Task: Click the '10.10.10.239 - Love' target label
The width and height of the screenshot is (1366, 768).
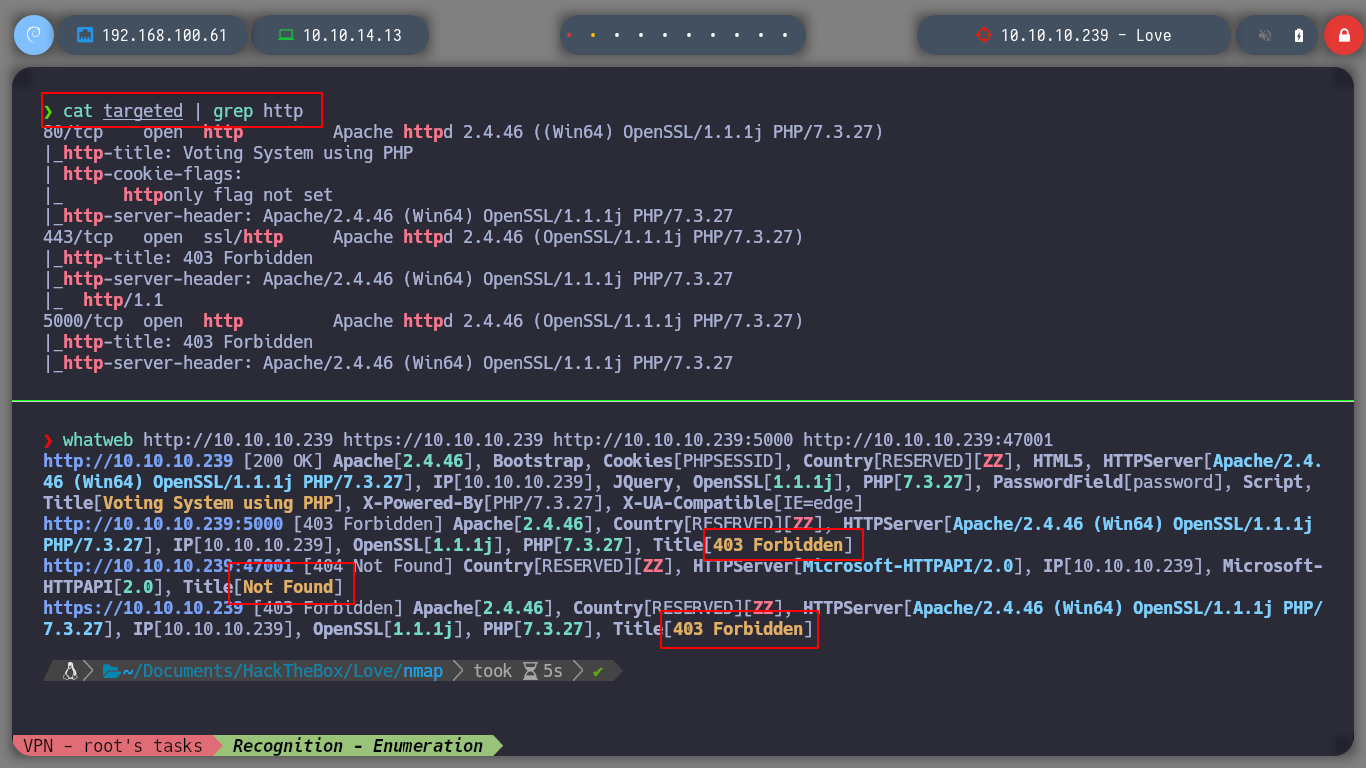Action: (x=1086, y=35)
